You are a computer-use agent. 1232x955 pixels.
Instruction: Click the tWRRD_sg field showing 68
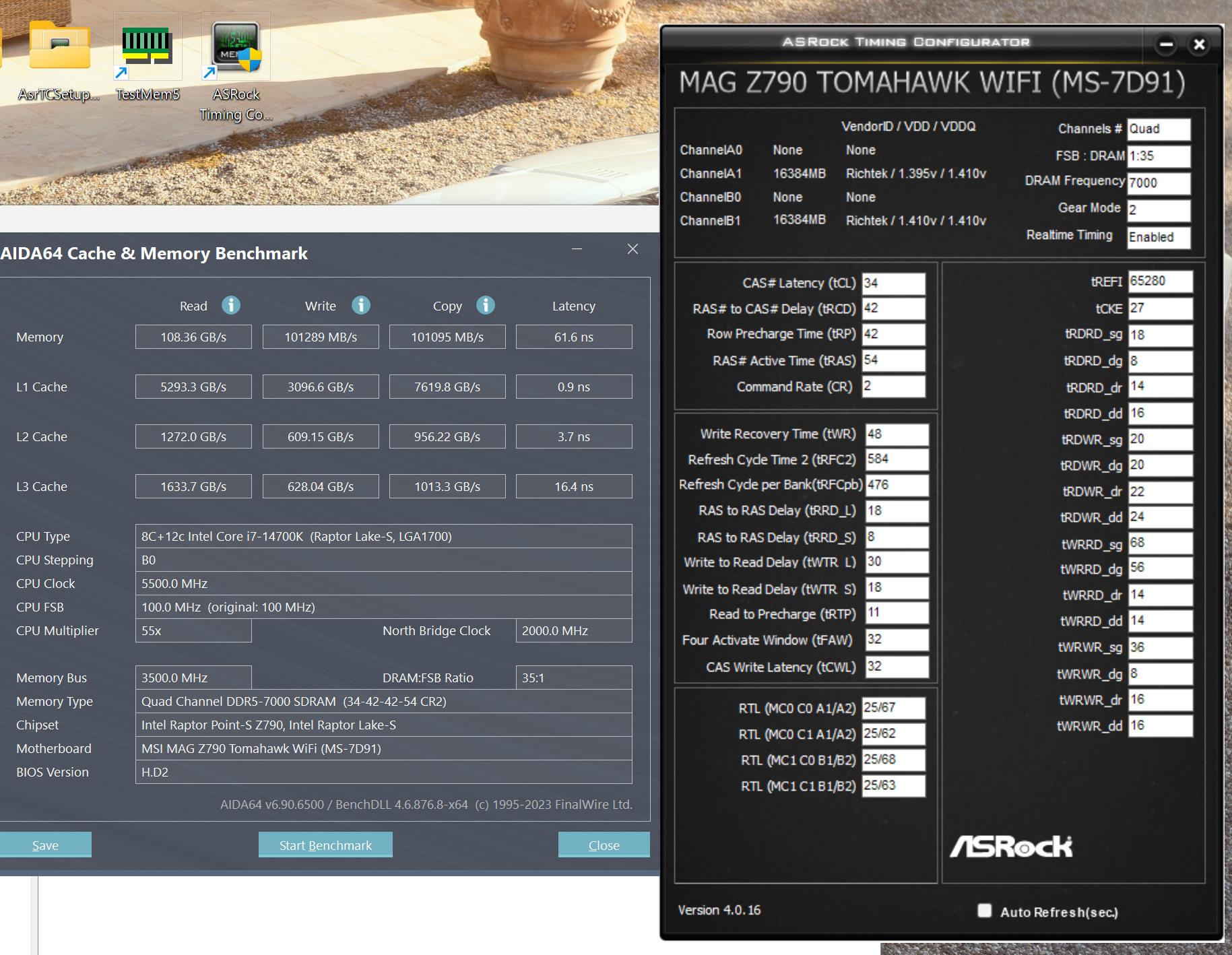point(1161,543)
